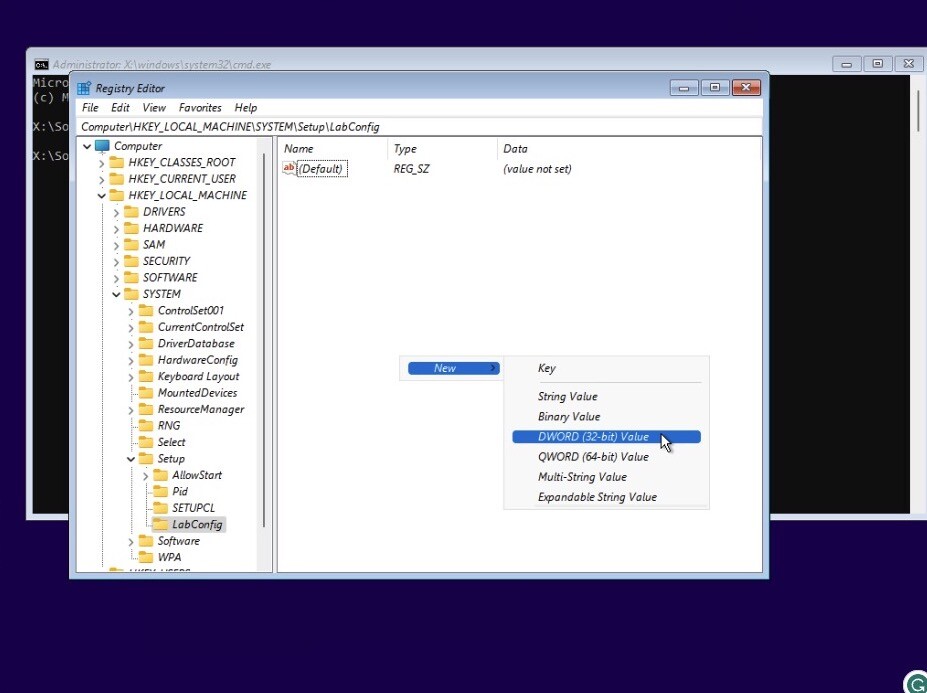
Task: Click the SOFTWARE hive folder icon
Action: (x=131, y=278)
